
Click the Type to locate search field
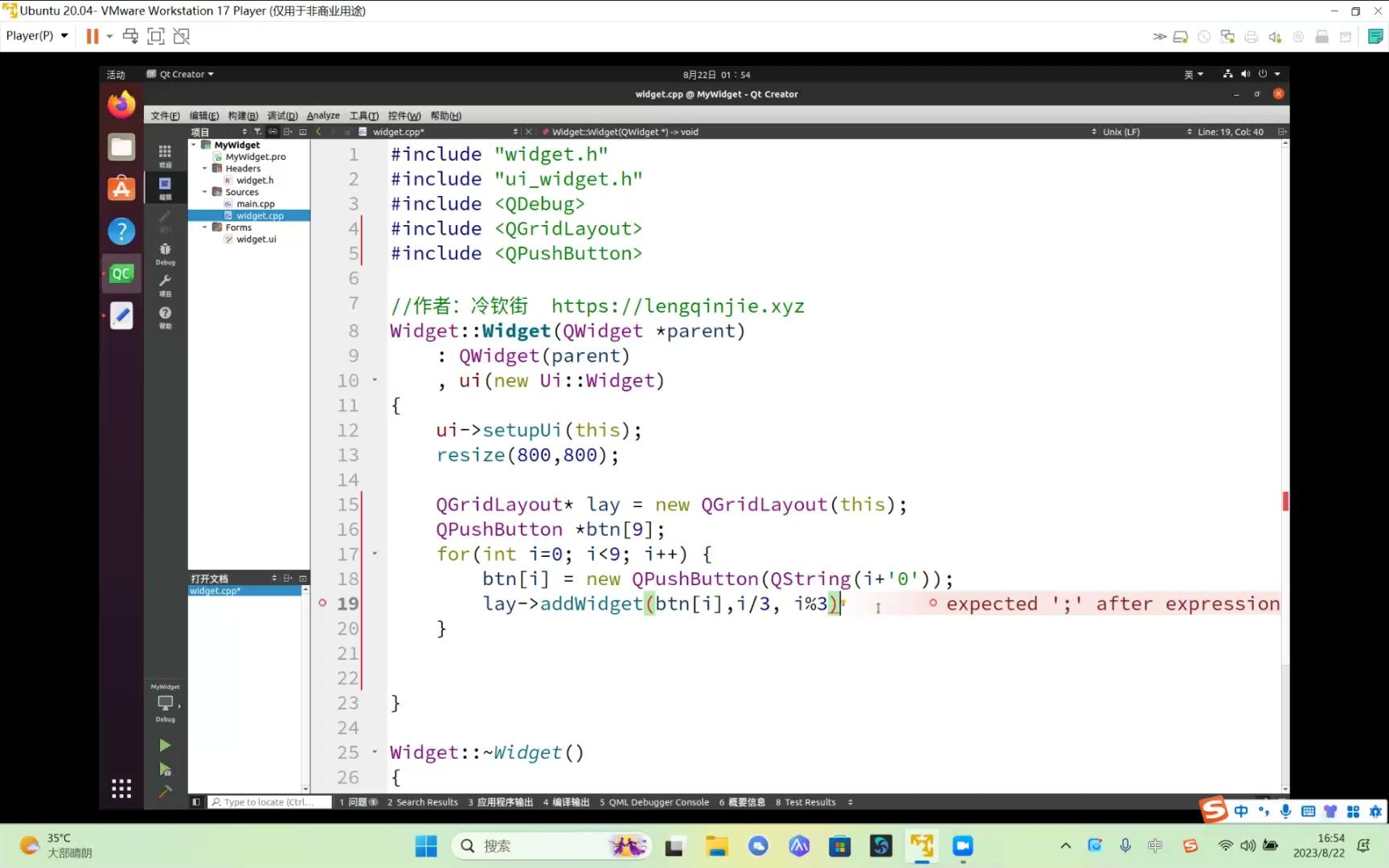click(x=270, y=802)
